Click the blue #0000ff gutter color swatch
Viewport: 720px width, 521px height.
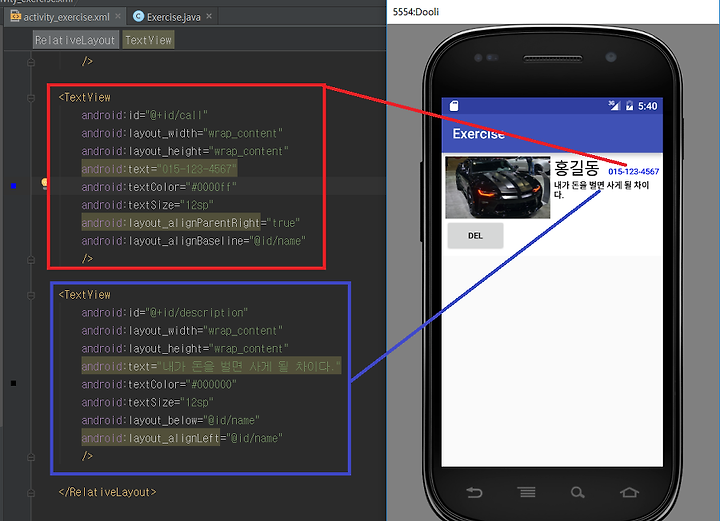click(x=13, y=185)
